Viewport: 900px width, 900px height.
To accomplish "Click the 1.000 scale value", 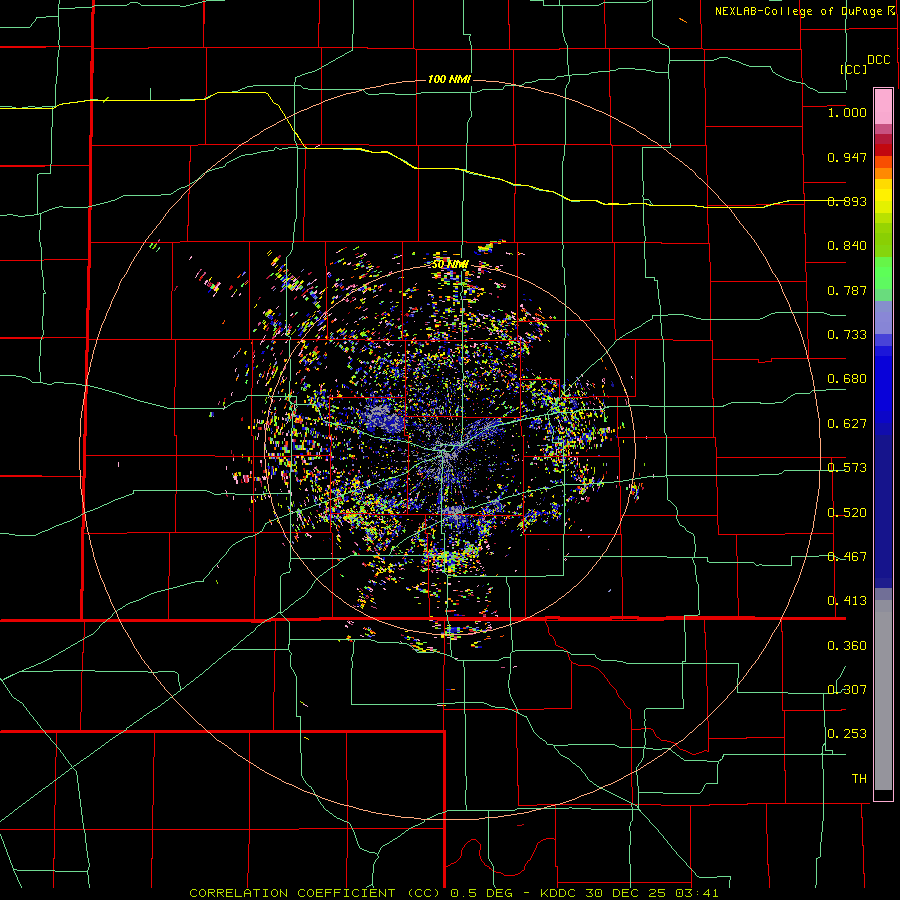I will [847, 112].
